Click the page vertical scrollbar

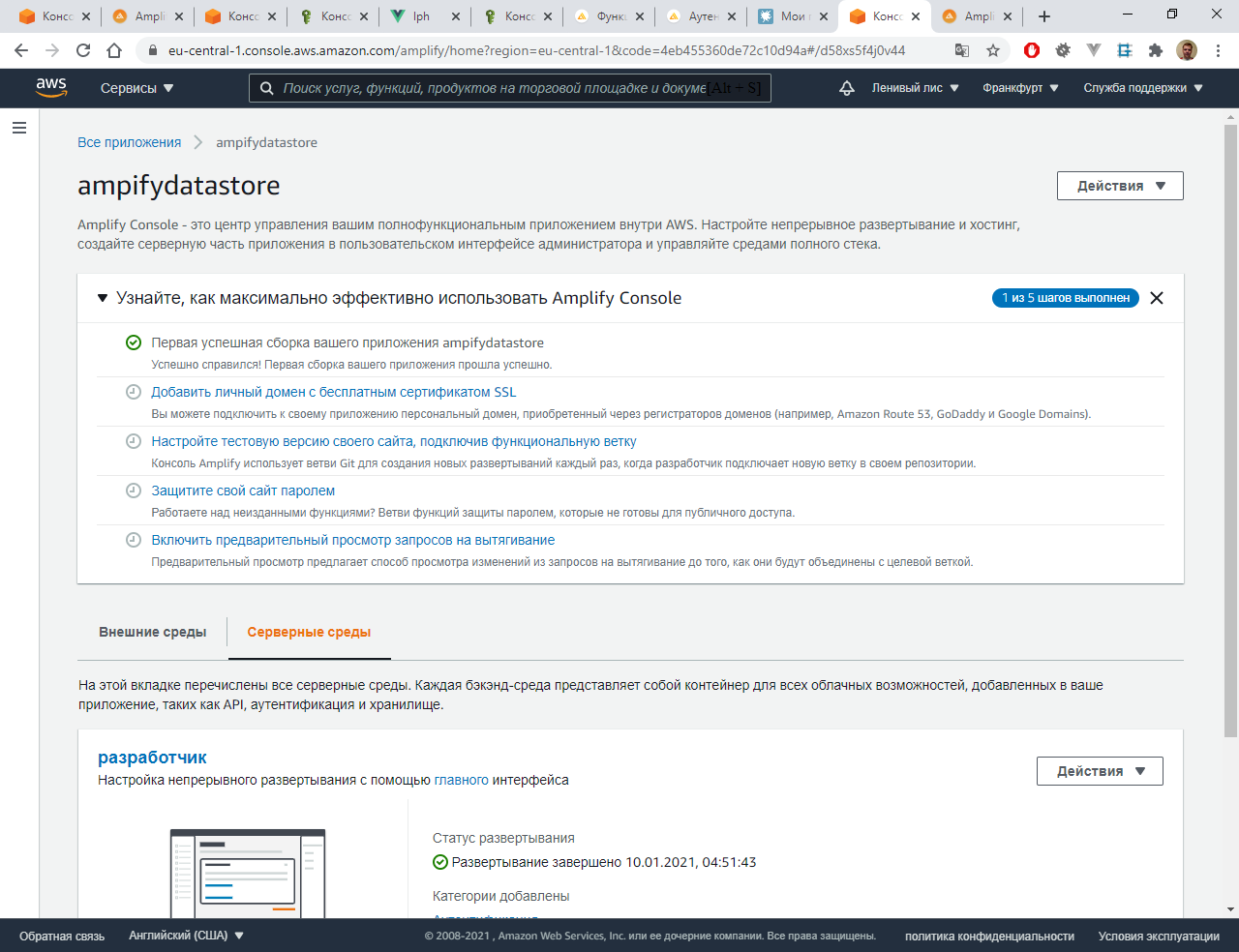pos(1231,431)
